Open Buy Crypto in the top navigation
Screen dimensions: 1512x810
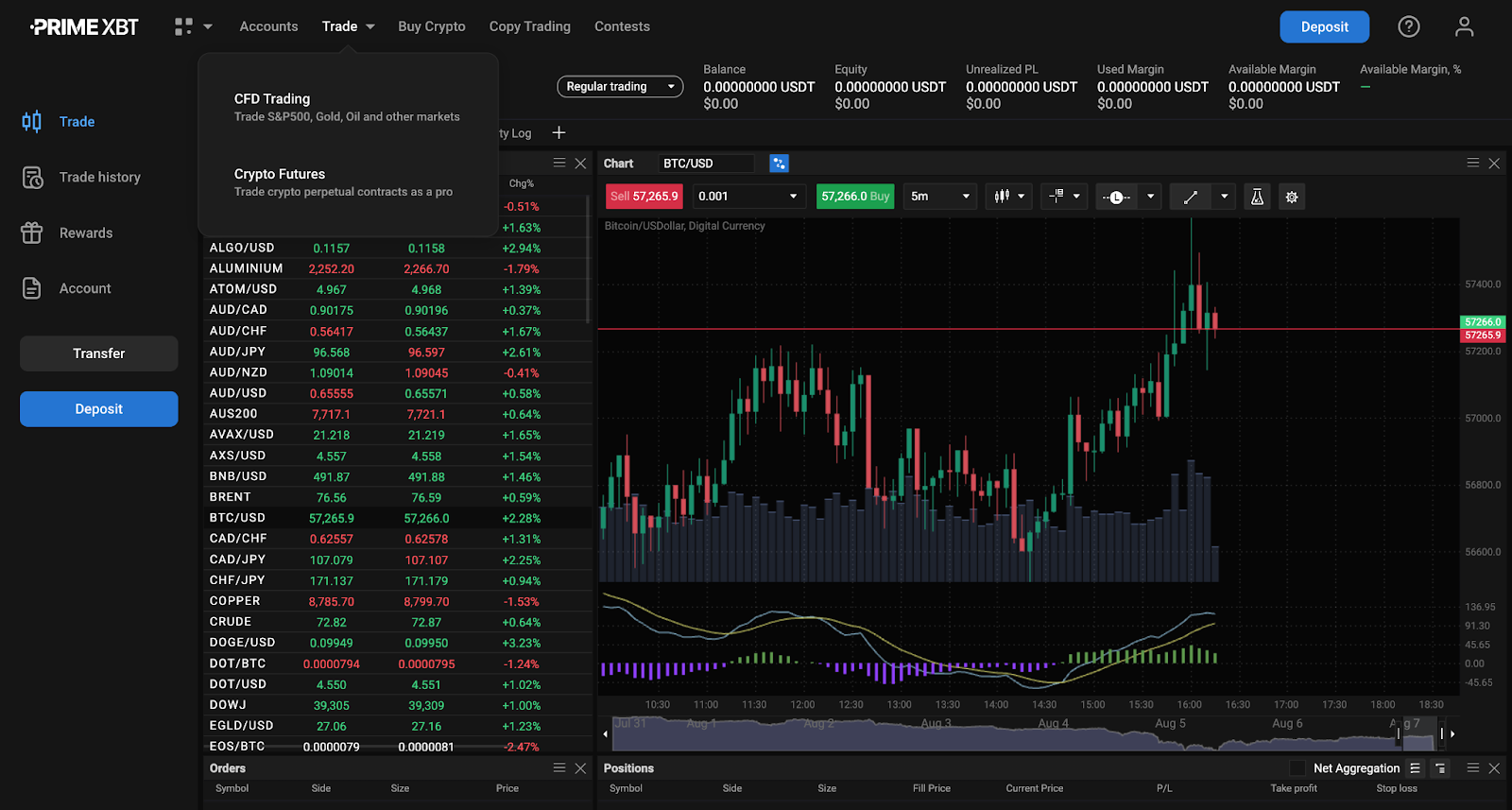tap(432, 26)
